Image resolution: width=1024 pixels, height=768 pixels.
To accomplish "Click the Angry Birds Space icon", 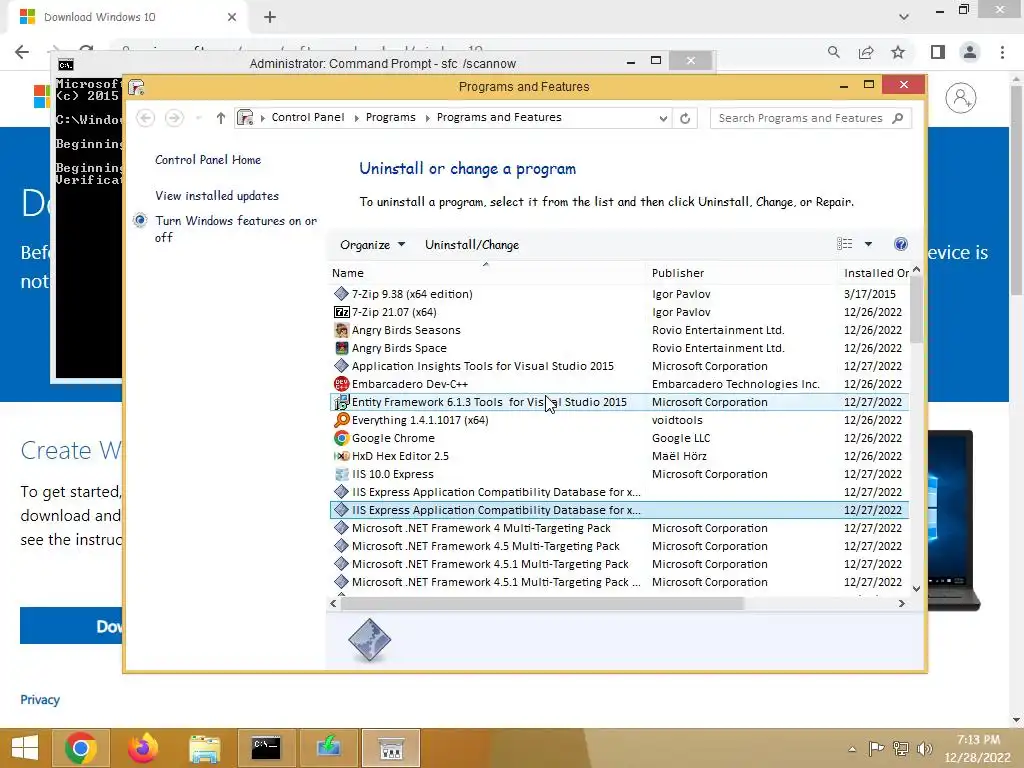I will click(x=341, y=348).
